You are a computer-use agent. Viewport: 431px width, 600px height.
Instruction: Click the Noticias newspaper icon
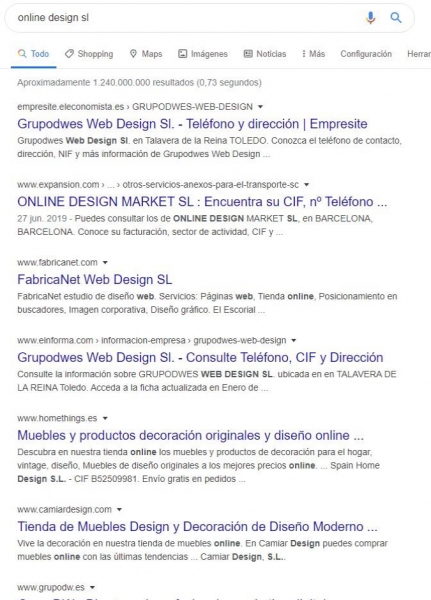248,54
